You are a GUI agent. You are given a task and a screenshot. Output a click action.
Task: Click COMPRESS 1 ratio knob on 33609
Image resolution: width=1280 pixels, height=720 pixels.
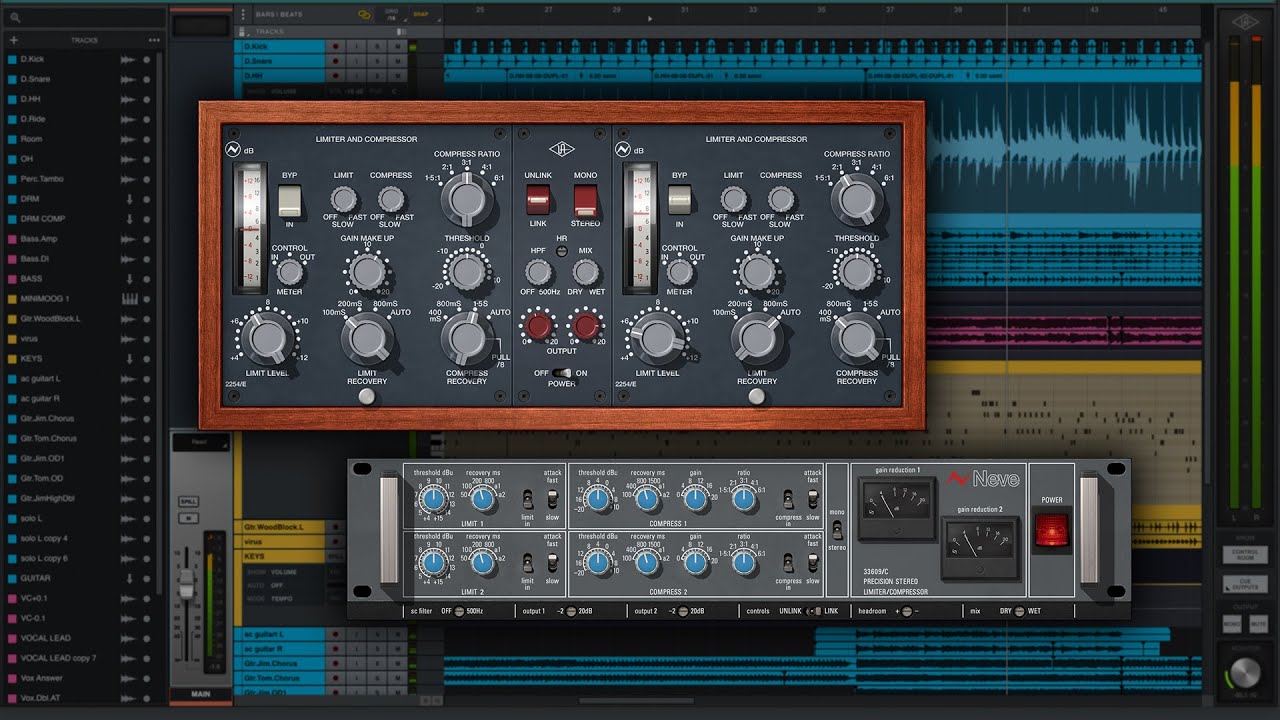tap(743, 498)
